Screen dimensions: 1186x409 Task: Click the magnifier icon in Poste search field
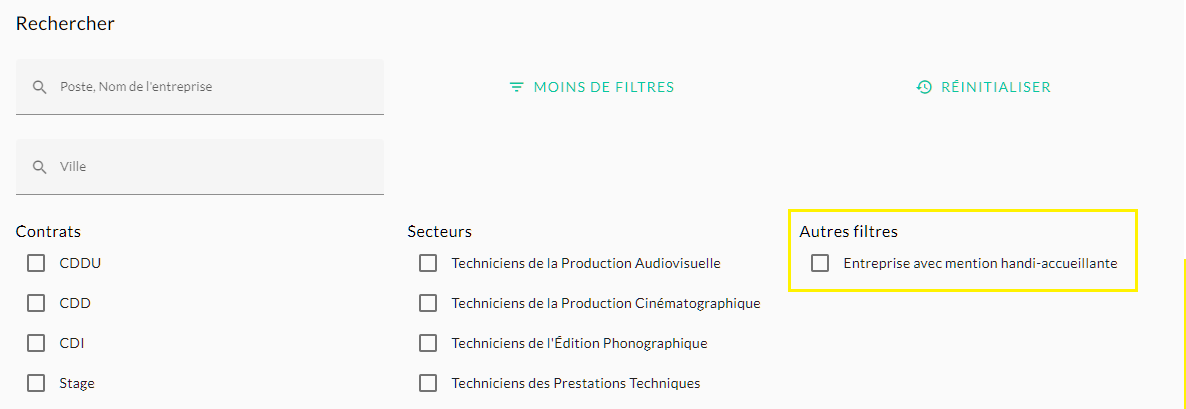(x=39, y=87)
